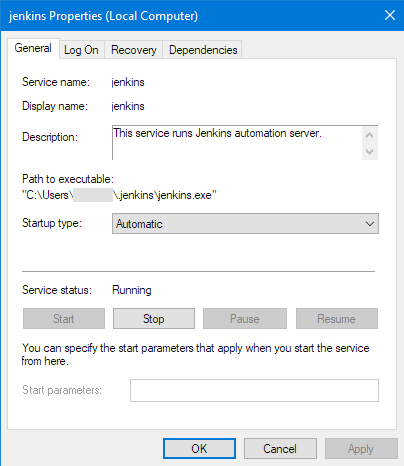This screenshot has width=404, height=466.
Task: Click the 'Startup type:' label
Action: [x=52, y=223]
